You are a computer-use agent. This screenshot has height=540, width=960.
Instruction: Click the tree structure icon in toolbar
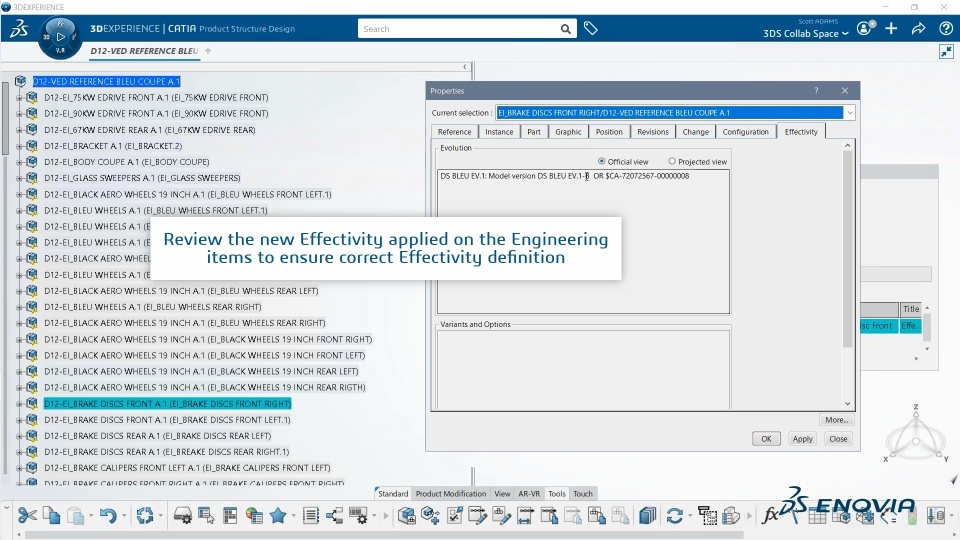click(334, 516)
